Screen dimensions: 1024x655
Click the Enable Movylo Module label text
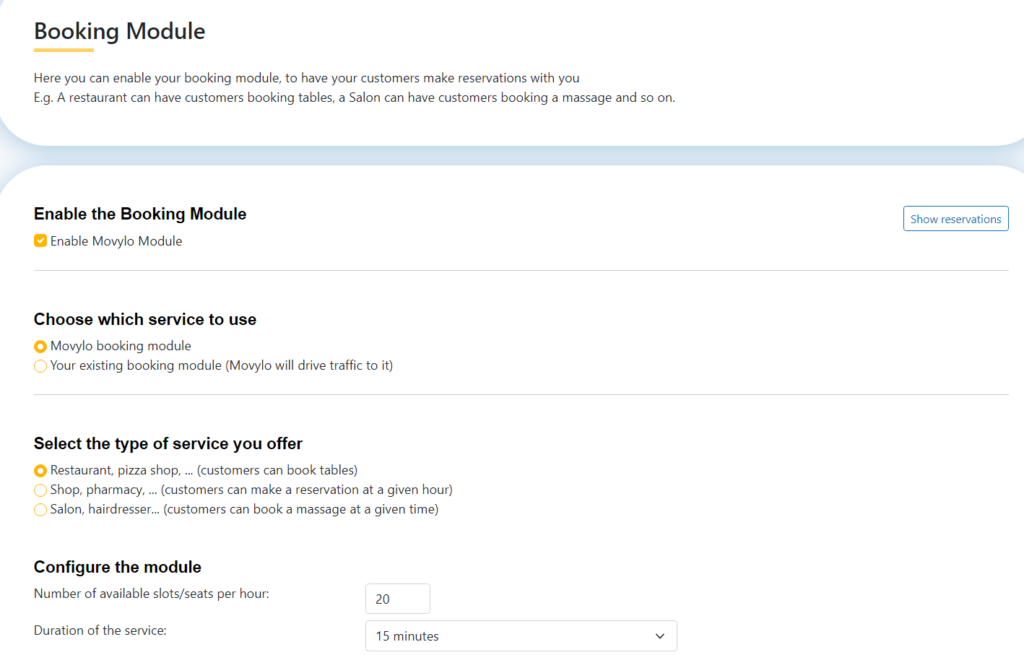coord(116,241)
